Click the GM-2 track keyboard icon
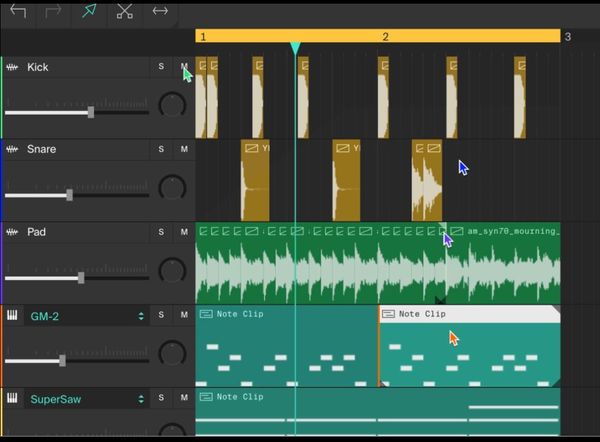Image resolution: width=600 pixels, height=442 pixels. (12, 315)
